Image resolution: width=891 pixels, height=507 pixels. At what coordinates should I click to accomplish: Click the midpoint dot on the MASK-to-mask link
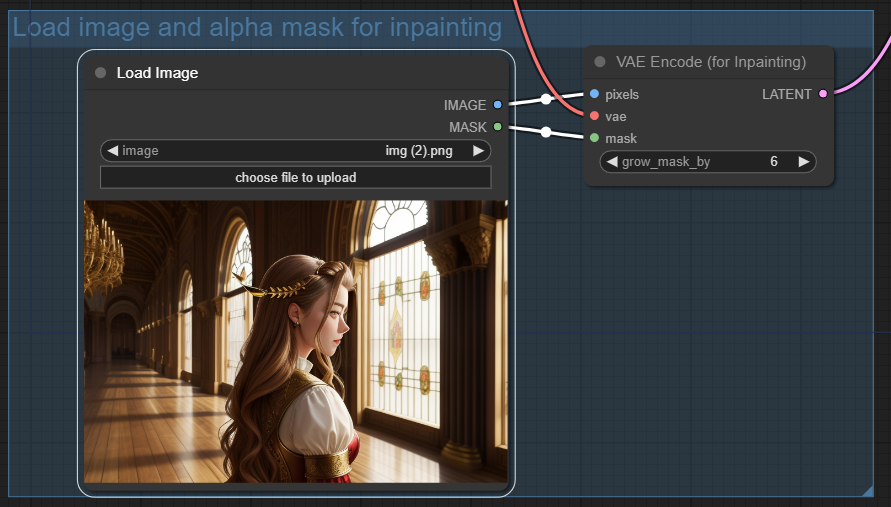tap(546, 132)
